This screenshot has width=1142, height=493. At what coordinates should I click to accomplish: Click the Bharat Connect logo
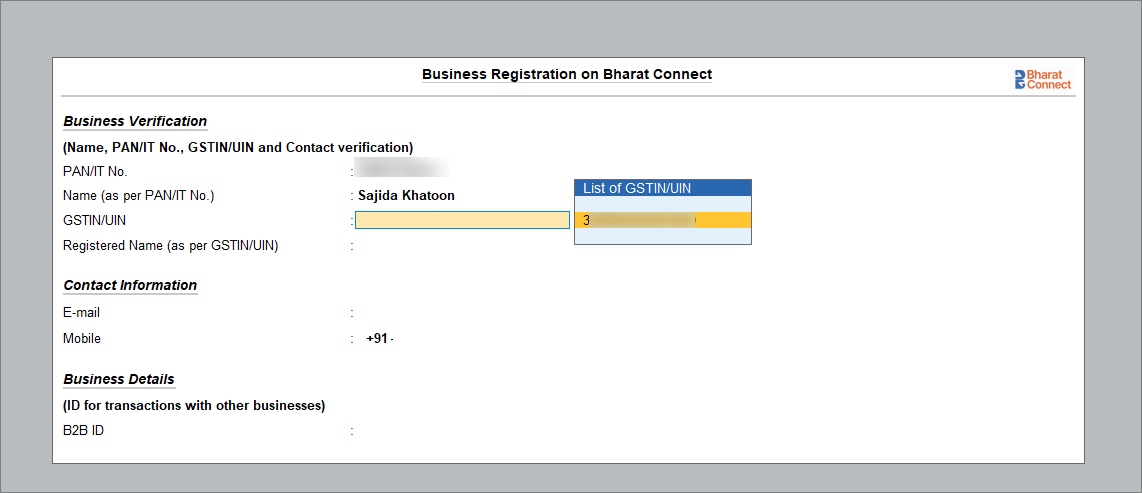tap(1042, 80)
